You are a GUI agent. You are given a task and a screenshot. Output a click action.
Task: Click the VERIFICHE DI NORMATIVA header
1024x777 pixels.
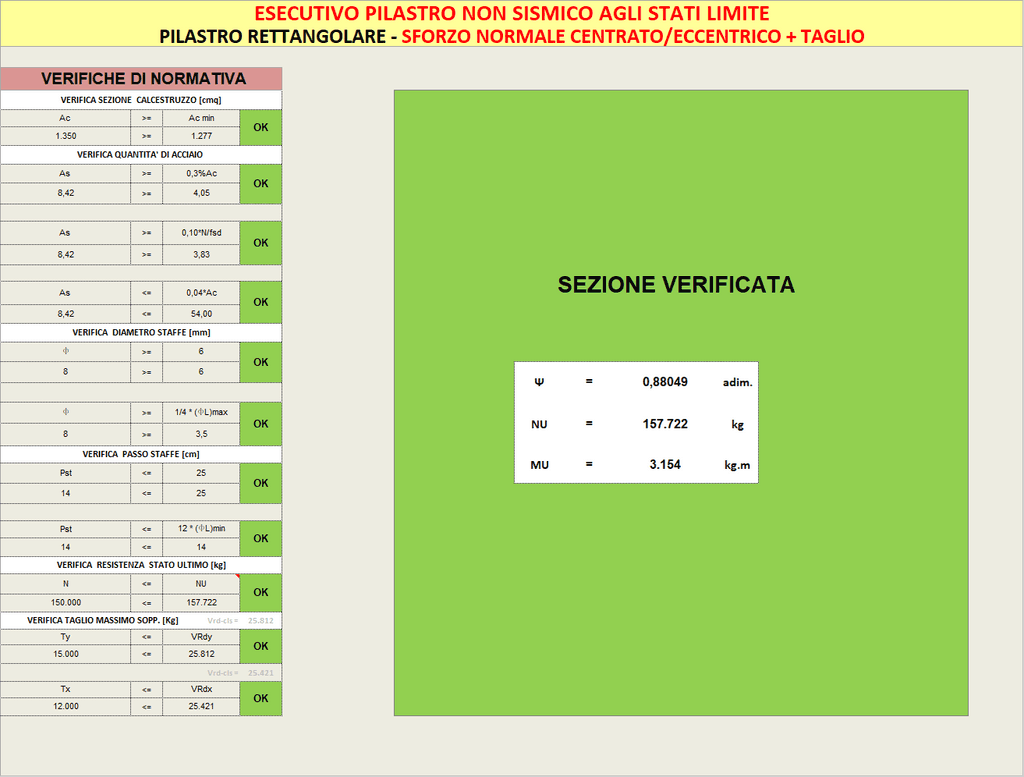click(x=141, y=79)
